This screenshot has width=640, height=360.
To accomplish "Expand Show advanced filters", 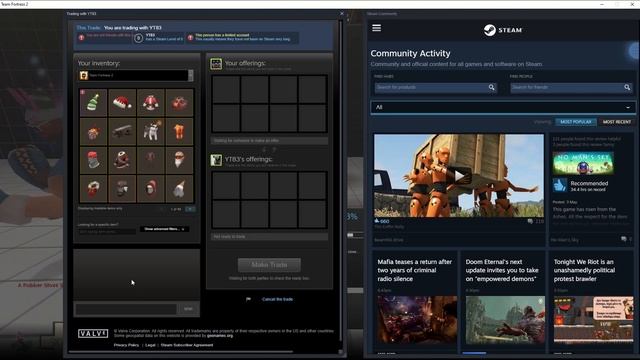I will (x=164, y=229).
